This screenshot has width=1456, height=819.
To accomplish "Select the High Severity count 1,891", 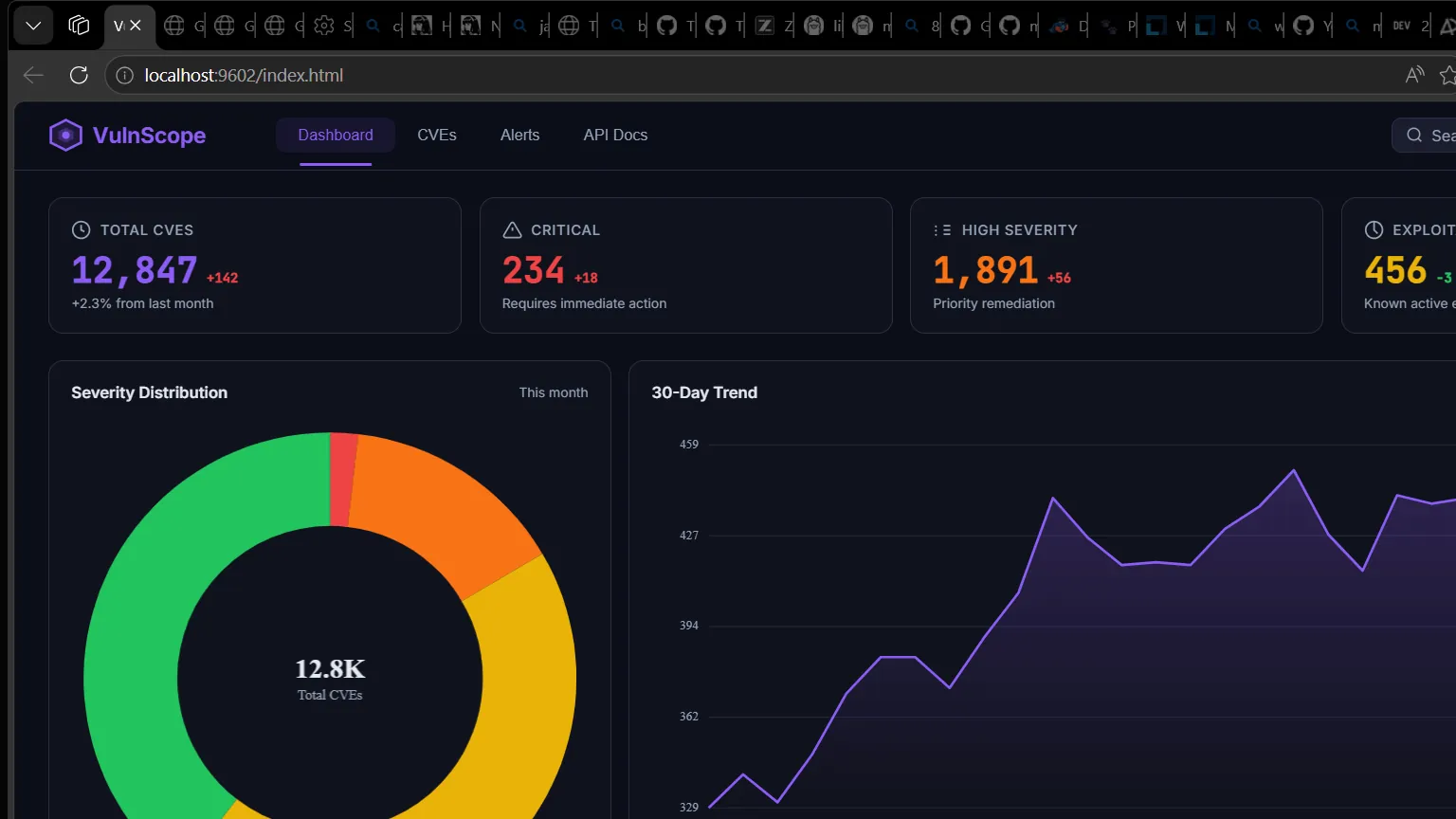I will [986, 270].
